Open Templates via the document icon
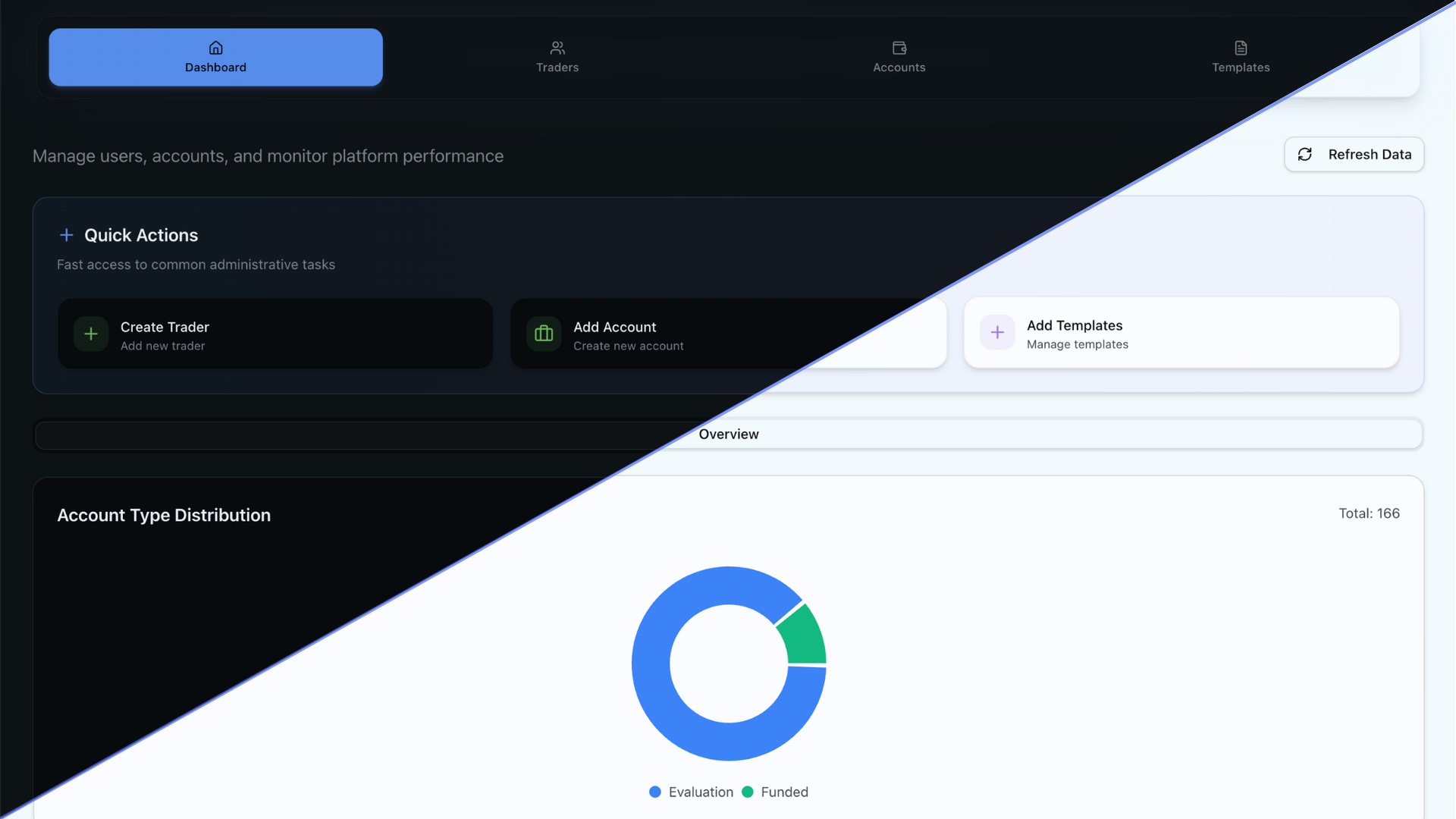The width and height of the screenshot is (1456, 819). tap(1240, 46)
